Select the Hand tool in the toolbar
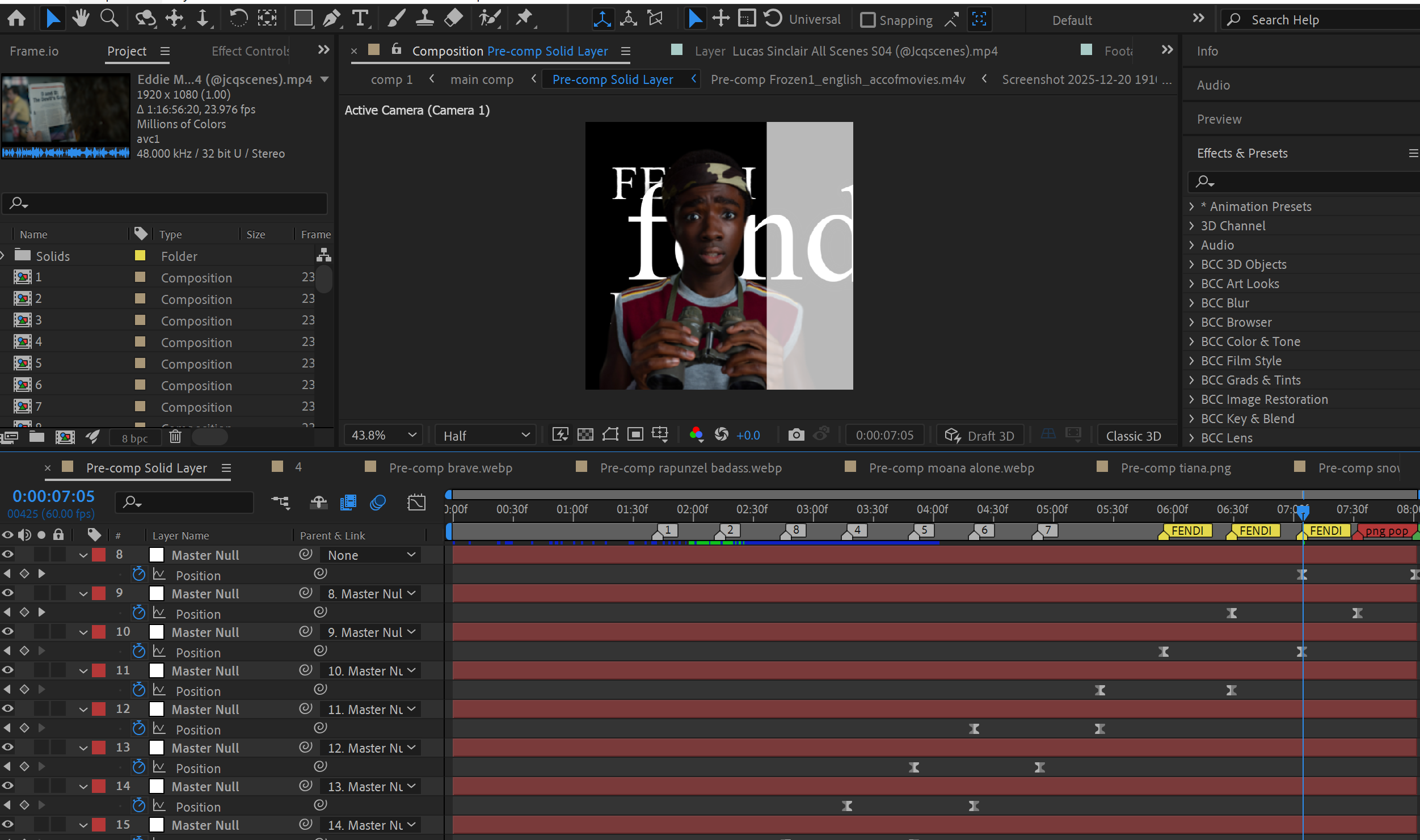 [x=81, y=19]
